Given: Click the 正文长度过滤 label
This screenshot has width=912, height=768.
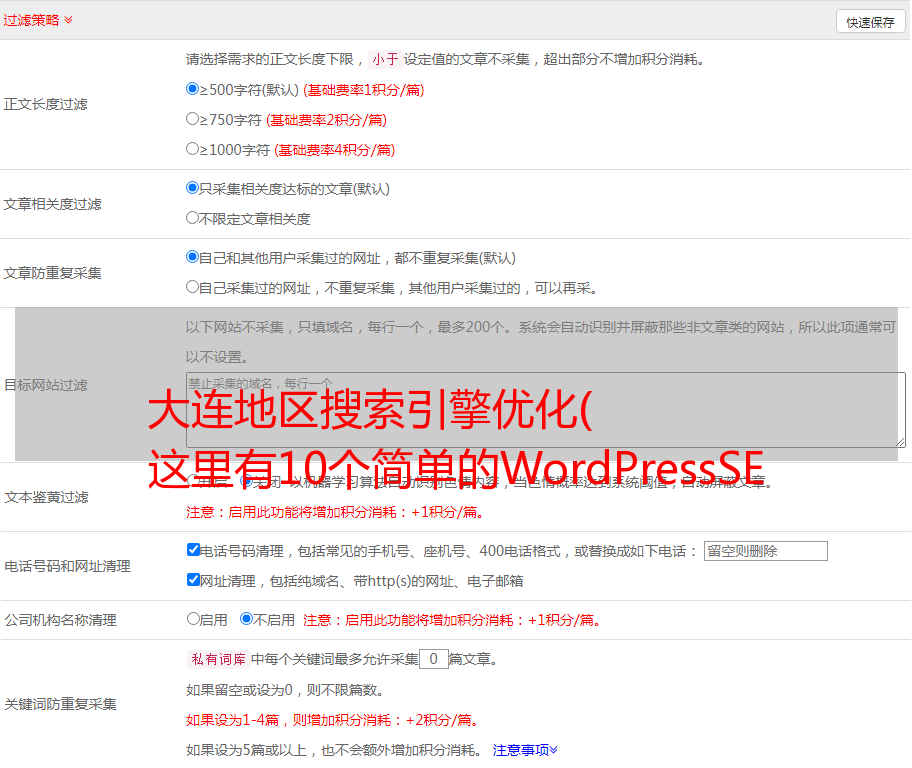Looking at the screenshot, I should point(45,104).
